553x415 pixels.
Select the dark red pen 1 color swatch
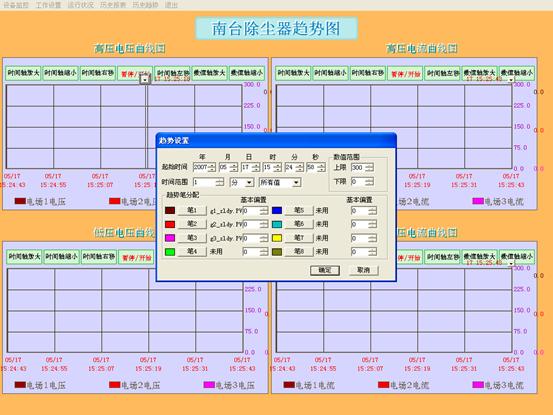pyautogui.click(x=170, y=210)
